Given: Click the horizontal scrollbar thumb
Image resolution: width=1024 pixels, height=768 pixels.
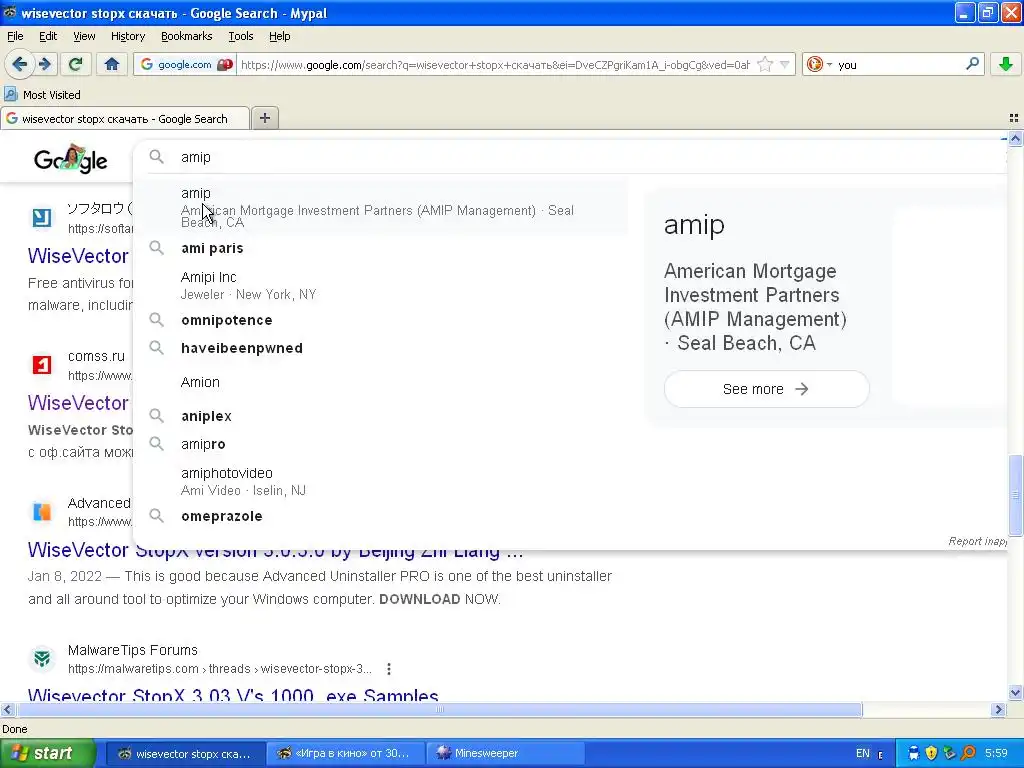Looking at the screenshot, I should click(439, 710).
